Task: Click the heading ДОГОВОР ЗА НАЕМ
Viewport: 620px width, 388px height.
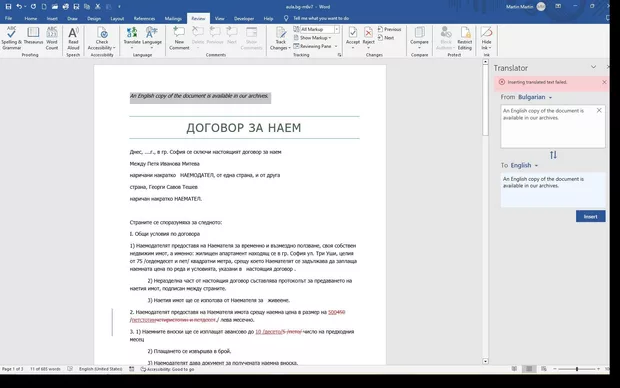Action: (x=244, y=128)
